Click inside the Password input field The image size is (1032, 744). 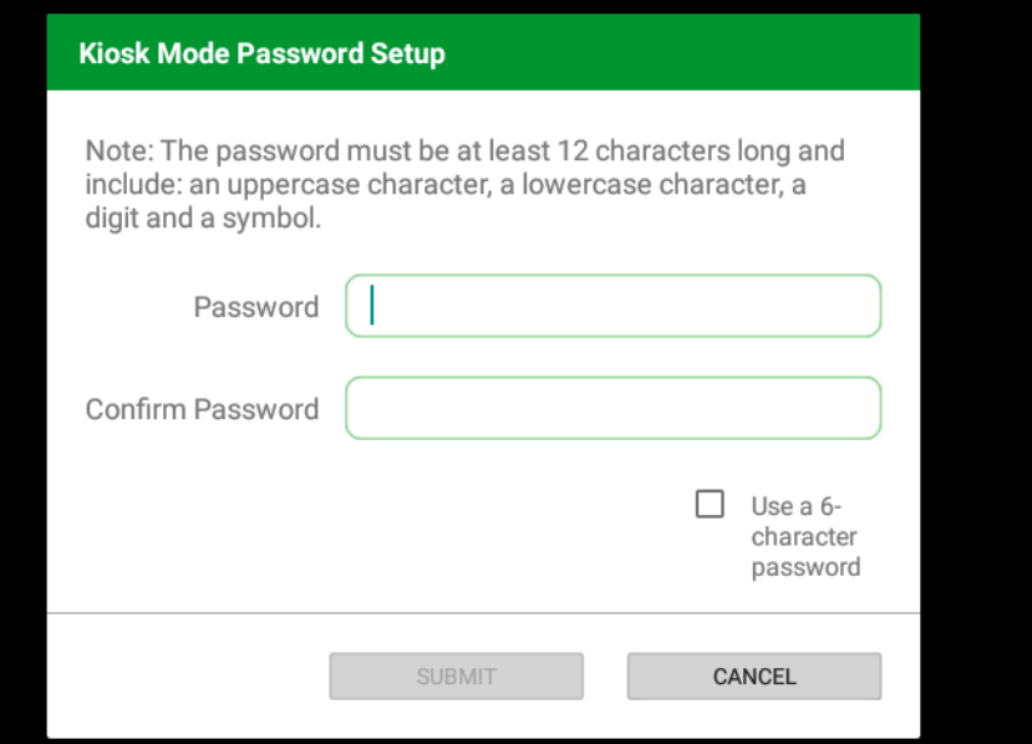click(612, 306)
